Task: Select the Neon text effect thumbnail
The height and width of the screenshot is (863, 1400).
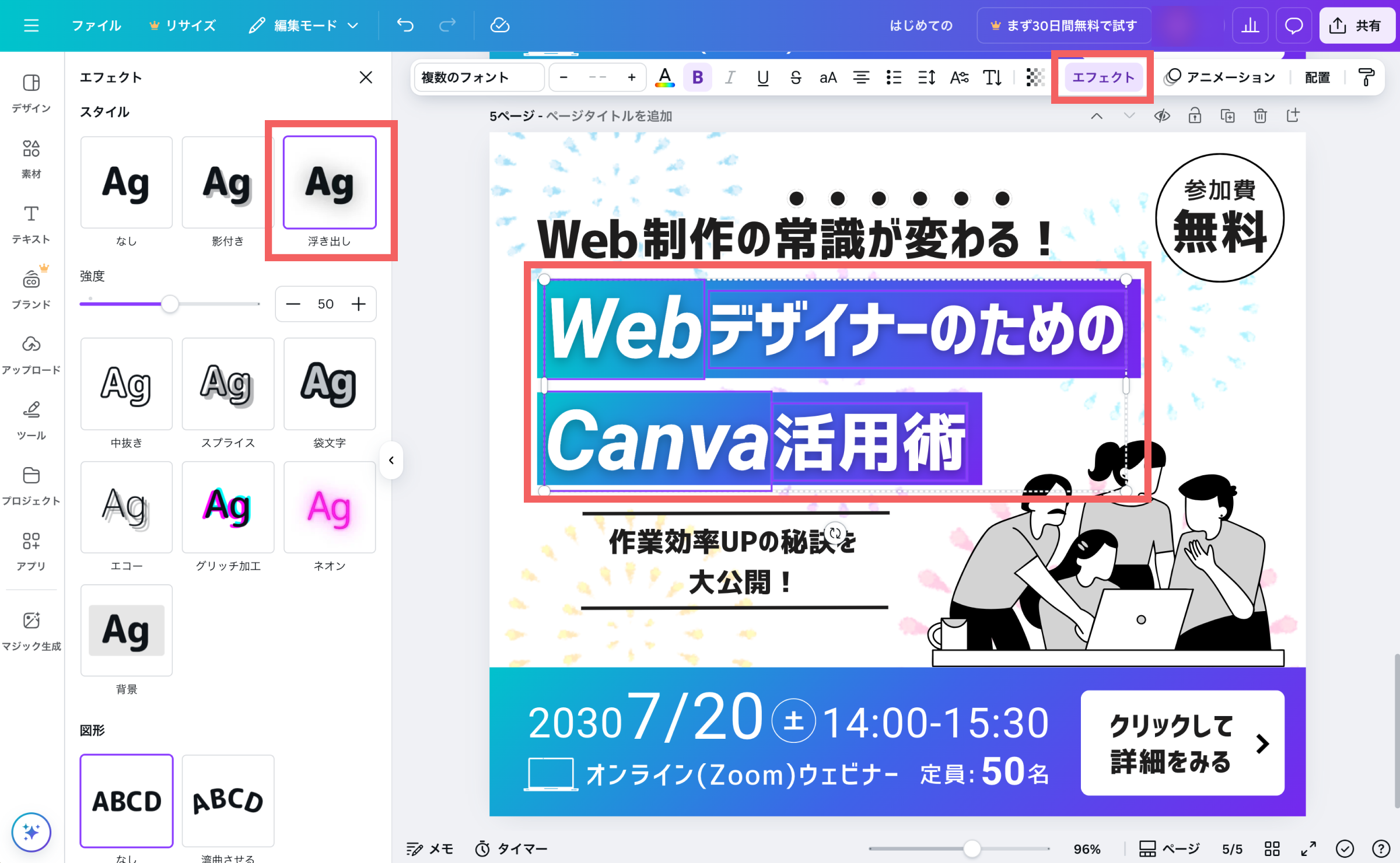Action: tap(330, 507)
